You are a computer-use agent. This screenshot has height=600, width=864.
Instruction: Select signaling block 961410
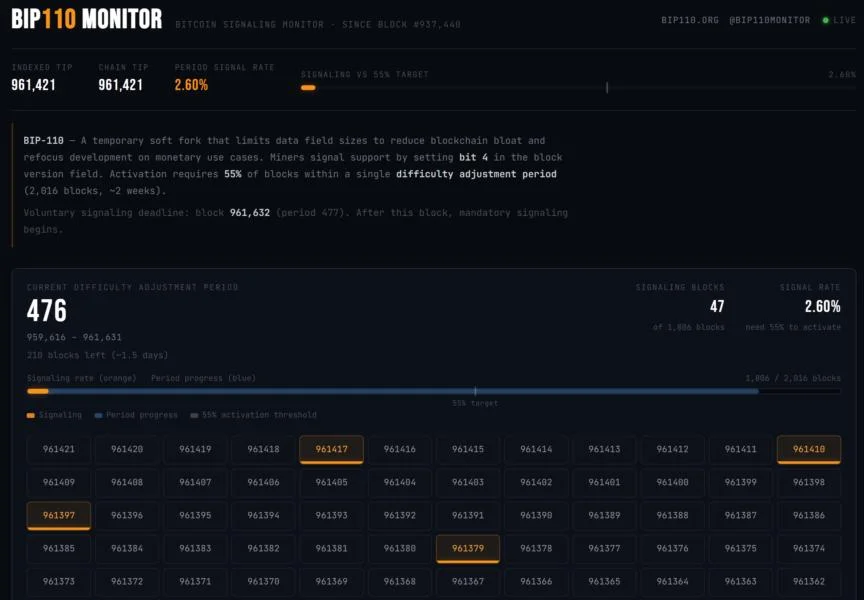pyautogui.click(x=809, y=450)
